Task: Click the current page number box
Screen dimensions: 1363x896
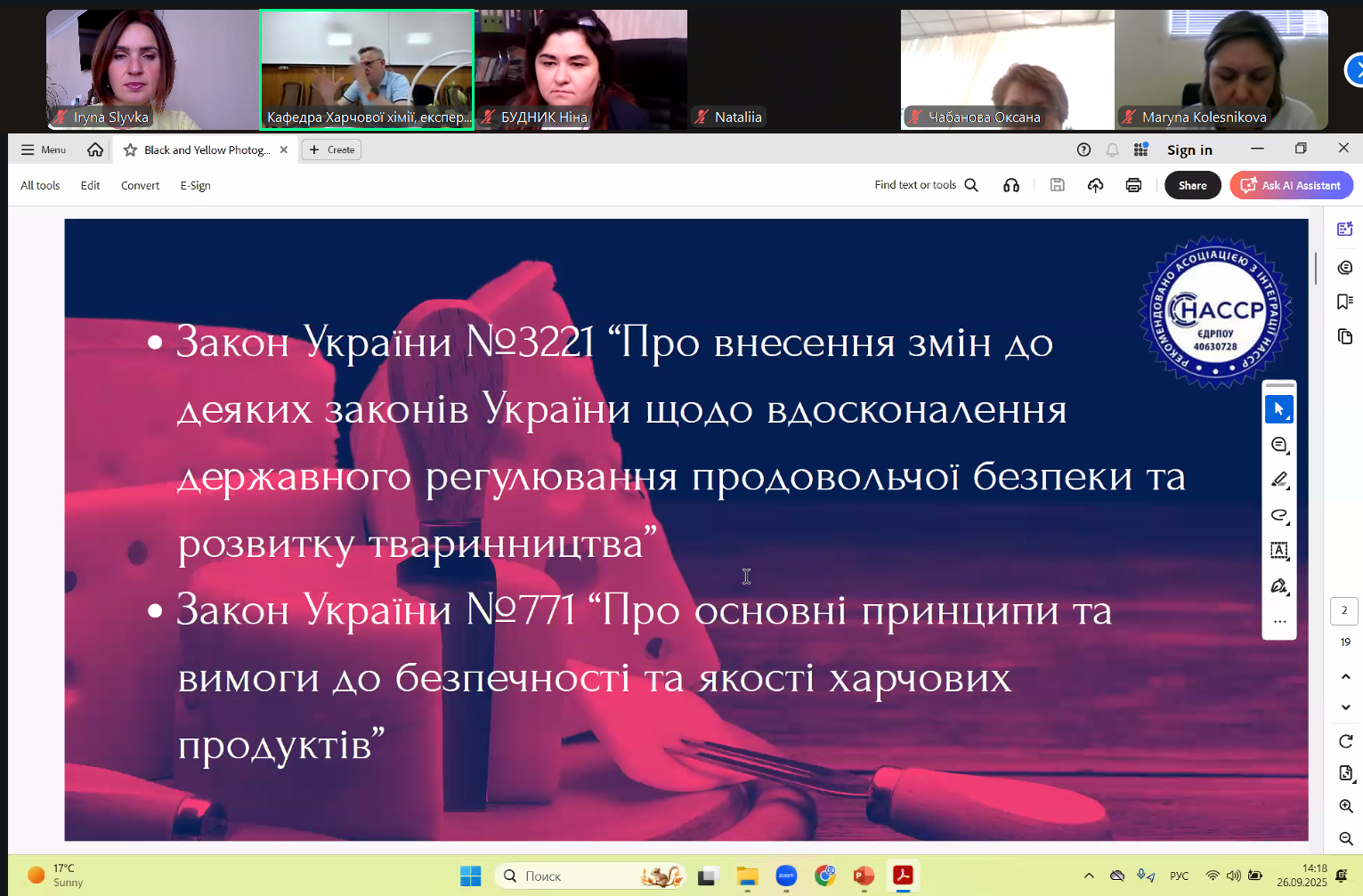Action: (x=1344, y=610)
